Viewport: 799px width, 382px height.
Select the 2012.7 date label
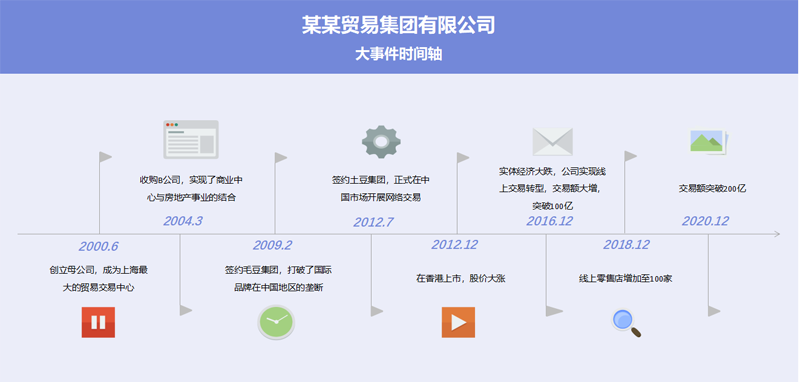tap(374, 222)
